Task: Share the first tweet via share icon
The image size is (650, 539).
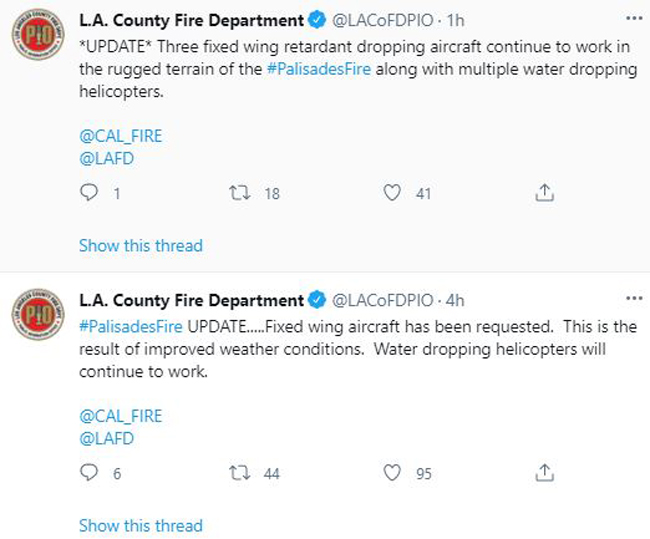Action: [544, 193]
